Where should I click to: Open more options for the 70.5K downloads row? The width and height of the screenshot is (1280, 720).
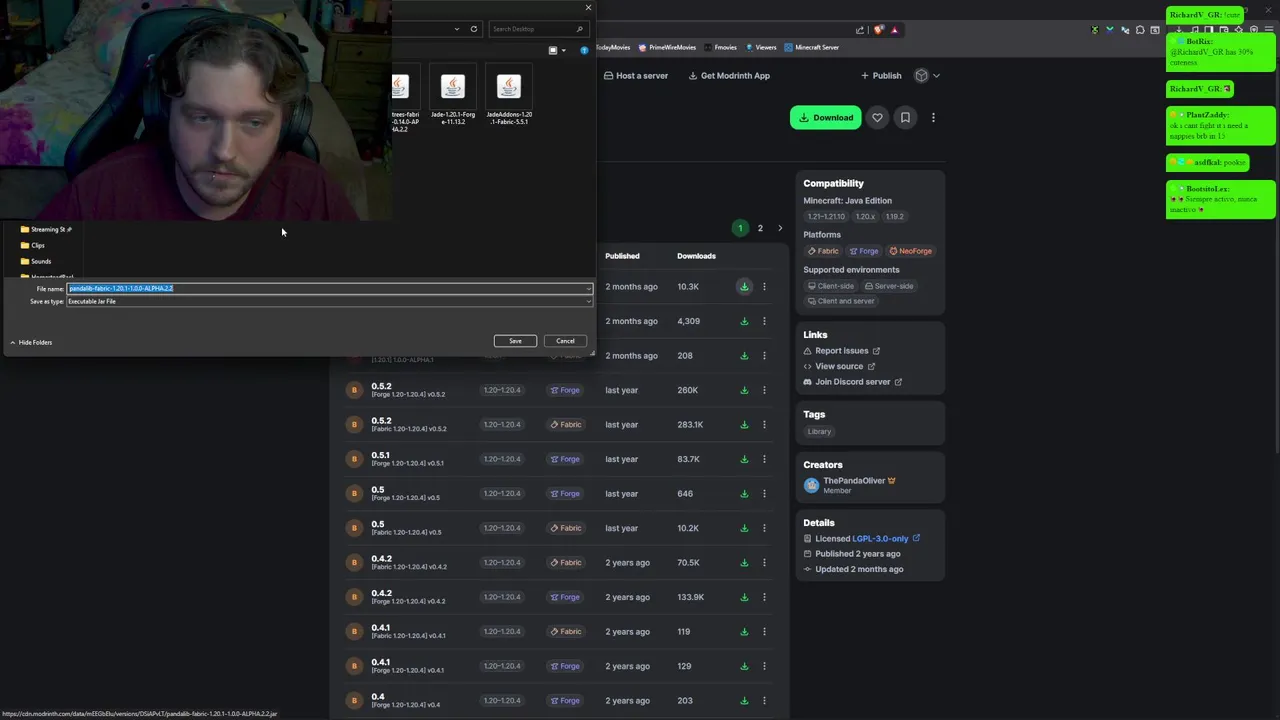[x=764, y=562]
